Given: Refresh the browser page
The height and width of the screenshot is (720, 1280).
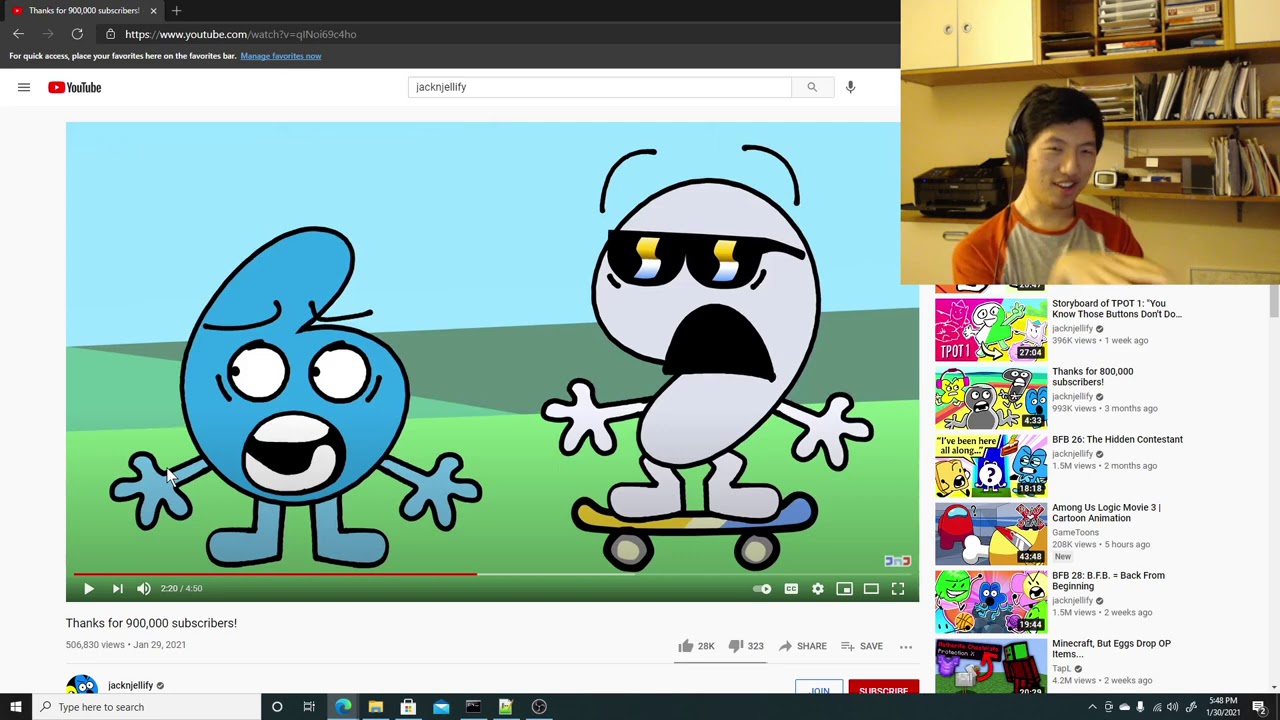Looking at the screenshot, I should pyautogui.click(x=77, y=34).
